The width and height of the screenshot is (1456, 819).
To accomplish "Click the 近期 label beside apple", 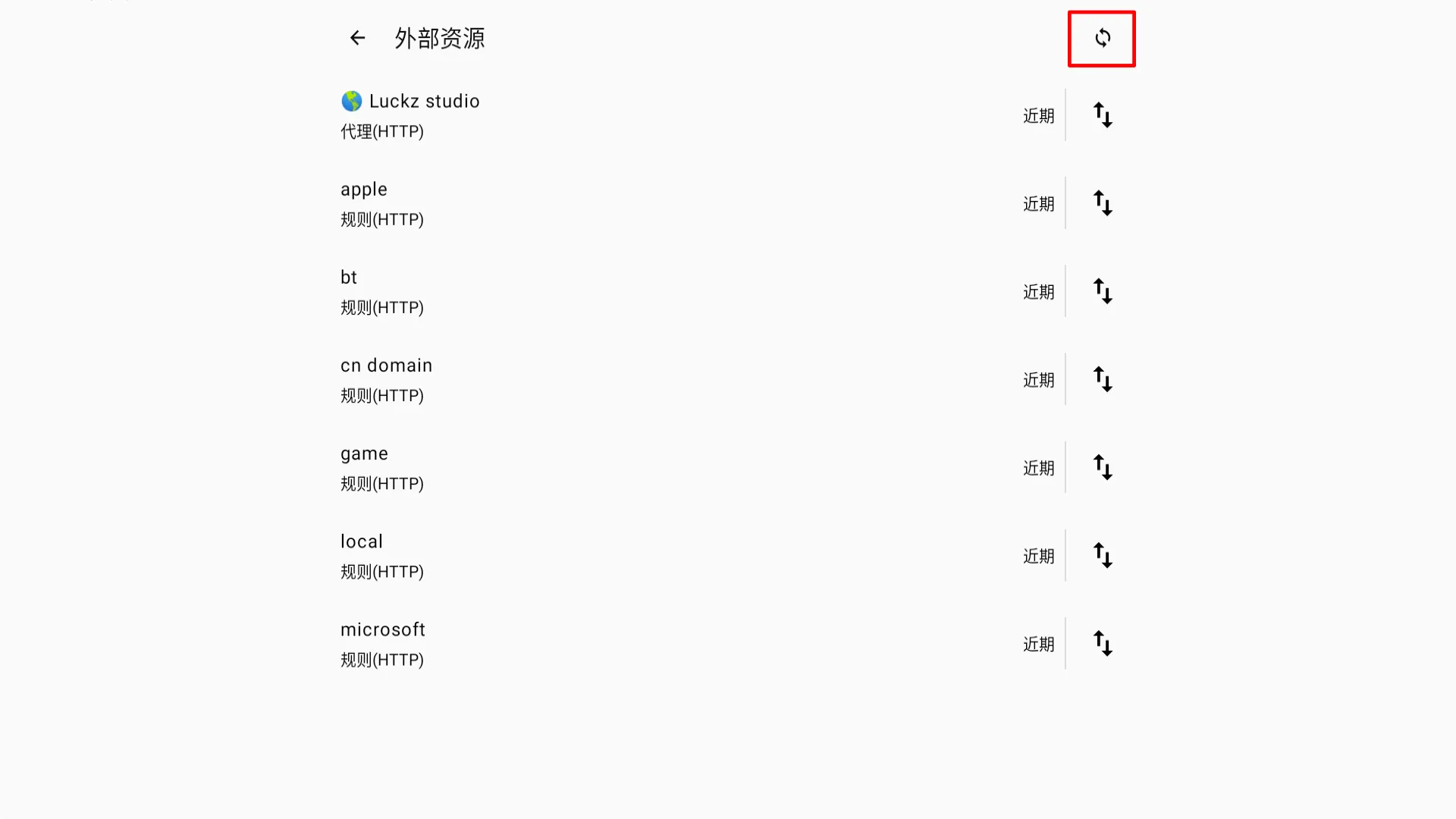I will (1038, 204).
